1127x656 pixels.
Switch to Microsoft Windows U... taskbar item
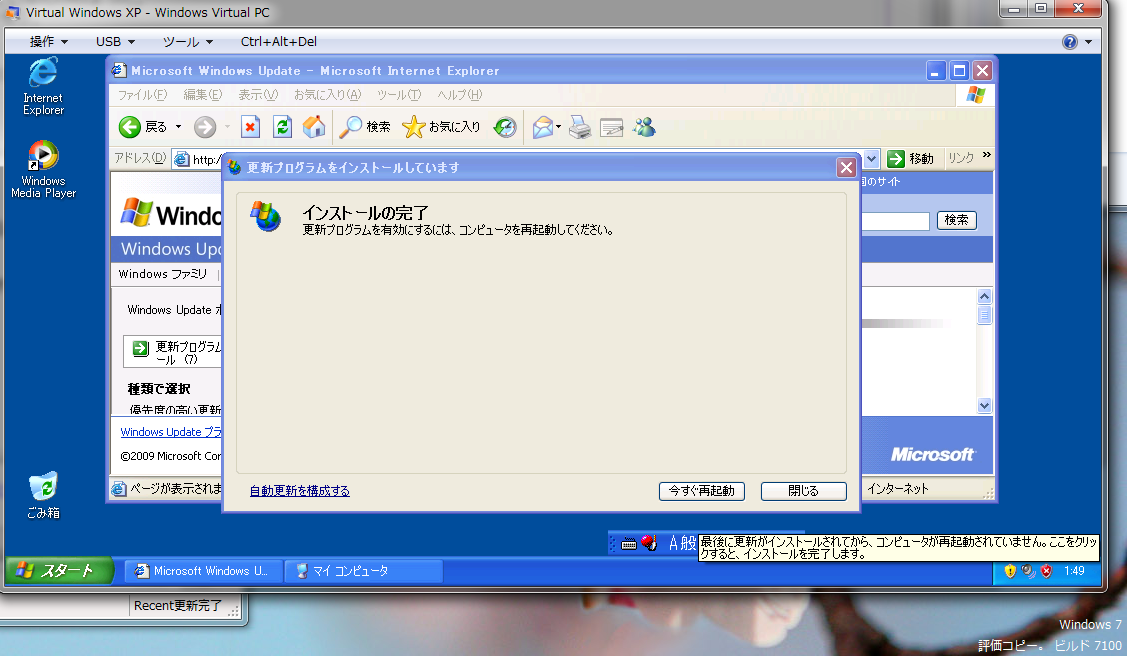coord(202,571)
